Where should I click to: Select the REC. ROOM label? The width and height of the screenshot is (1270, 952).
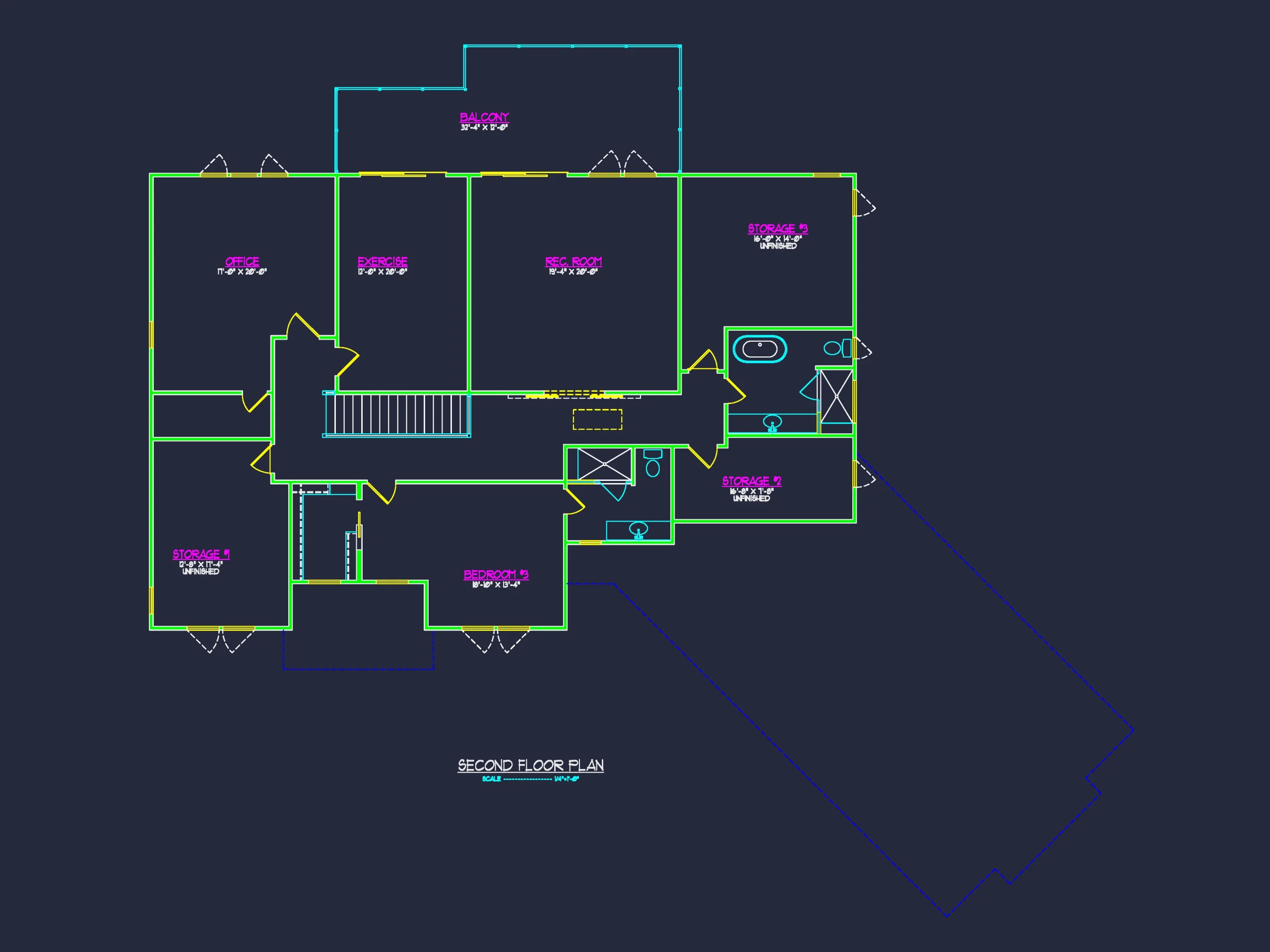point(573,262)
